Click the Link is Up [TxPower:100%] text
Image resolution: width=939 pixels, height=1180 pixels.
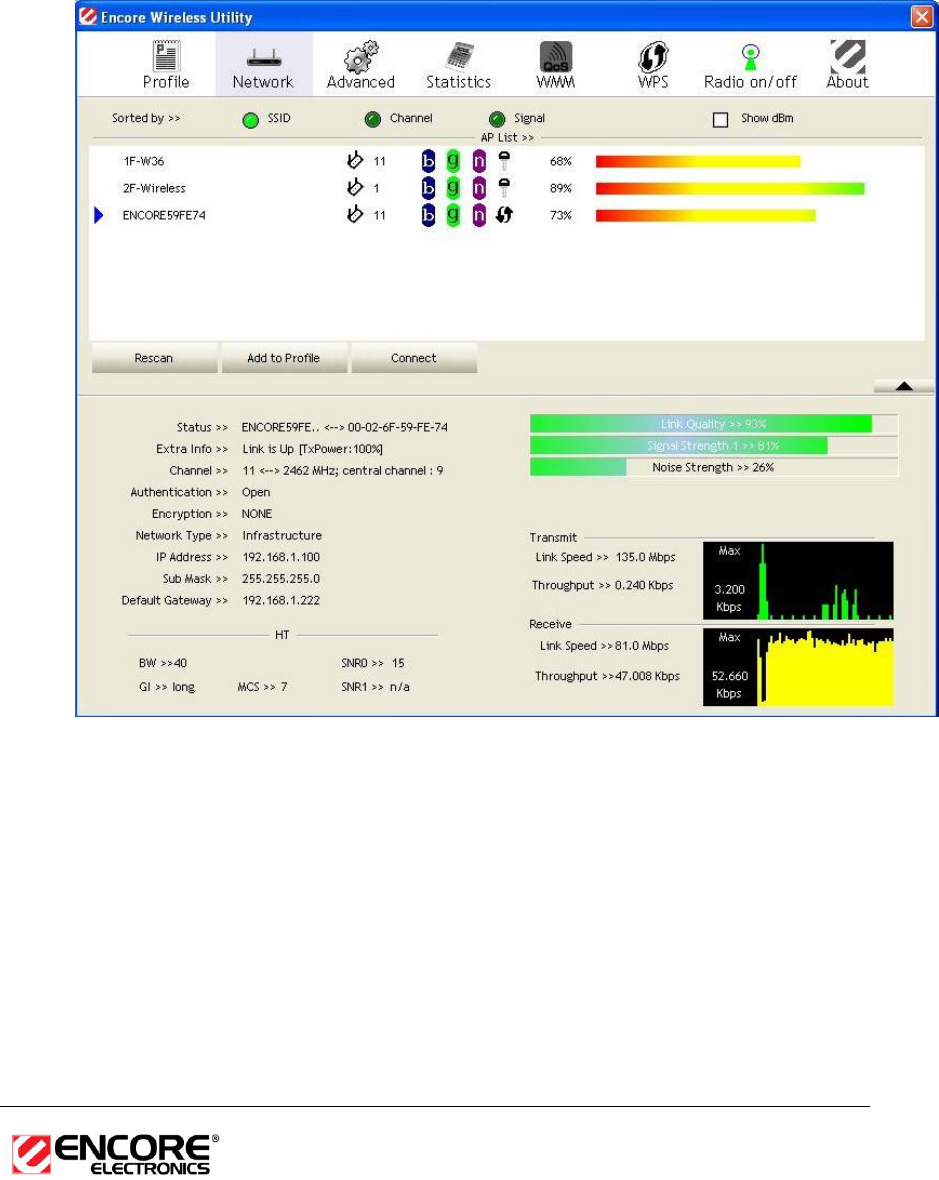coord(312,449)
